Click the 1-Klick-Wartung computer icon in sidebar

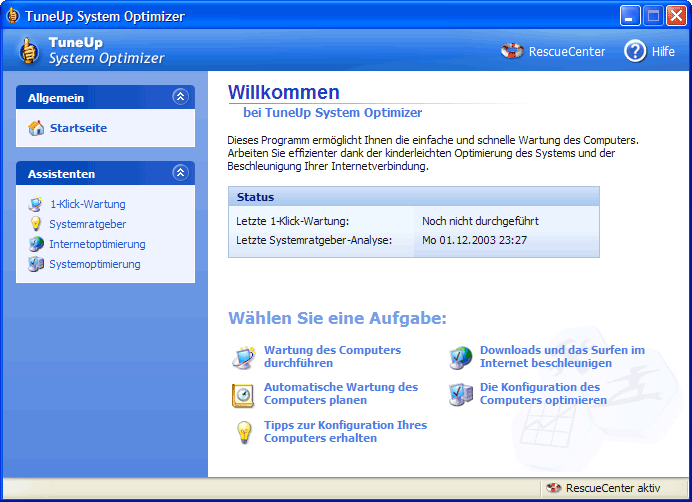(35, 204)
